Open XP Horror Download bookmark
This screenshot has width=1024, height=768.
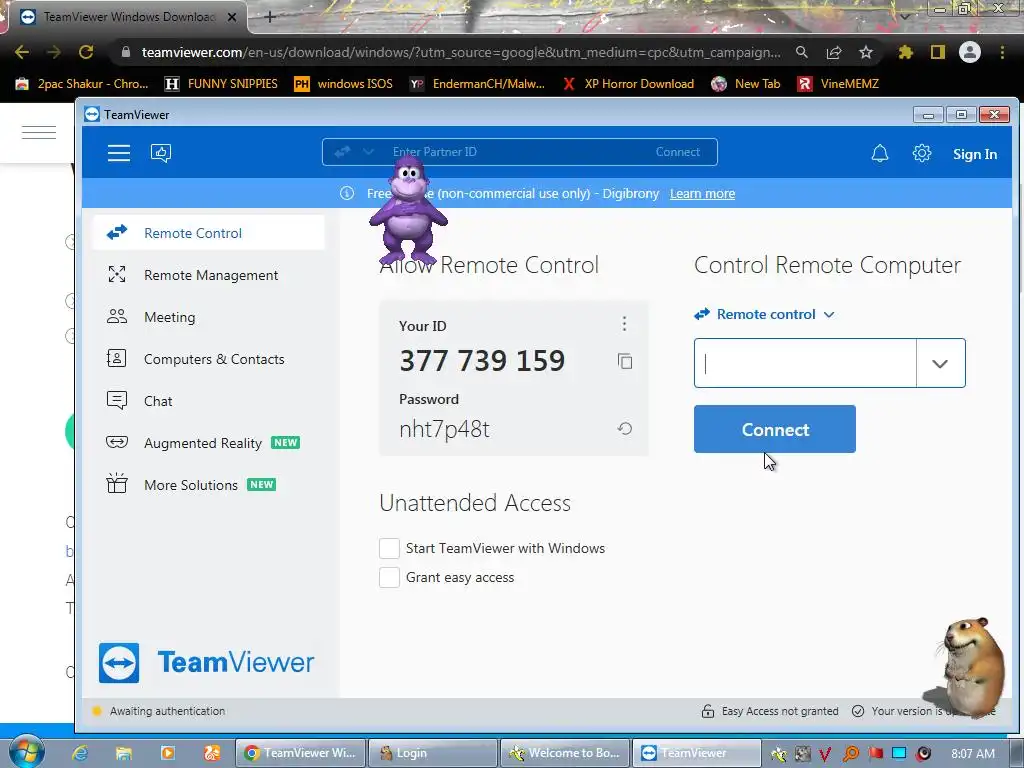[628, 84]
